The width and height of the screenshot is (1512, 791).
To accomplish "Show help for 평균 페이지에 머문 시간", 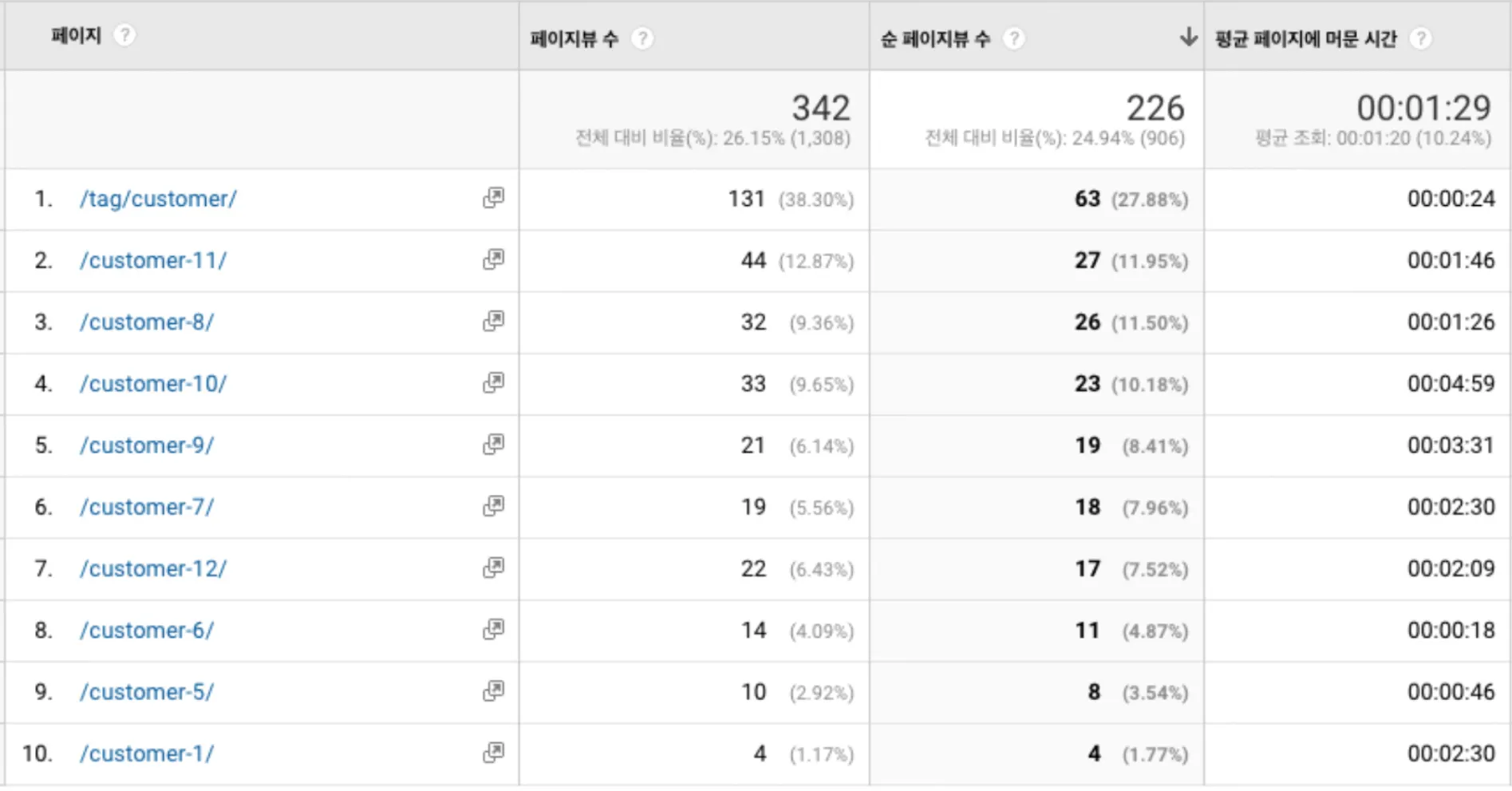I will (1421, 39).
